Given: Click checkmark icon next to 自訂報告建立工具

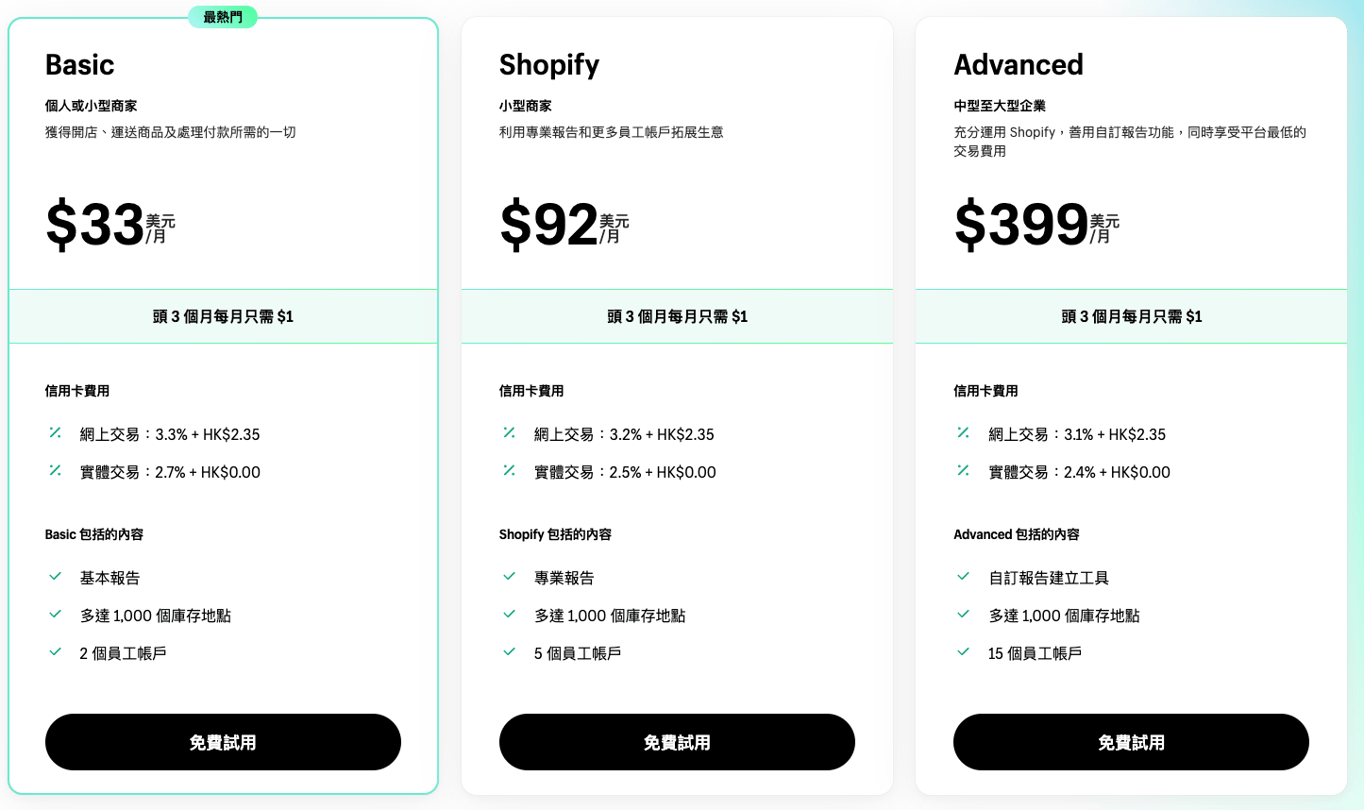Looking at the screenshot, I should 963,577.
